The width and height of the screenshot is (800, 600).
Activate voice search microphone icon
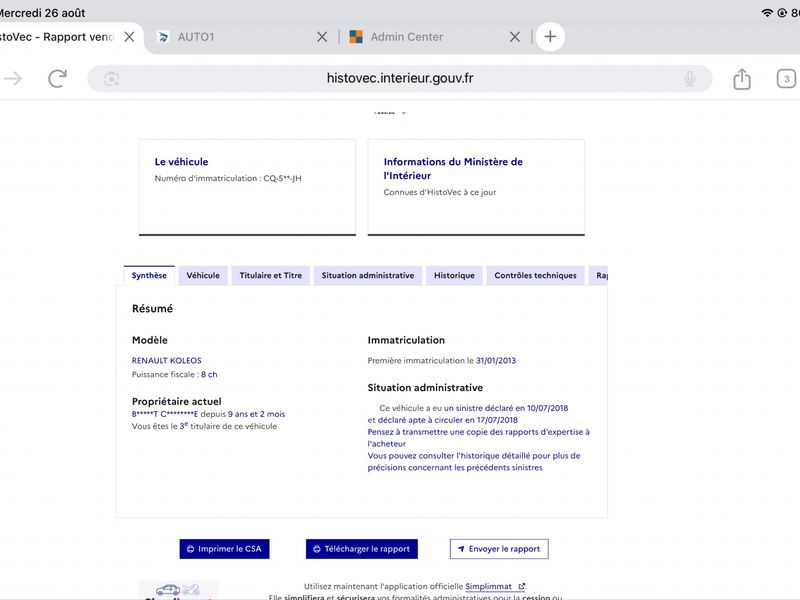pos(690,79)
